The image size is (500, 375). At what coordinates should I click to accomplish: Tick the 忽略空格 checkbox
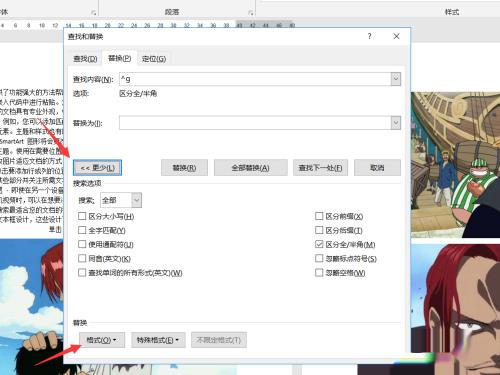tap(319, 273)
